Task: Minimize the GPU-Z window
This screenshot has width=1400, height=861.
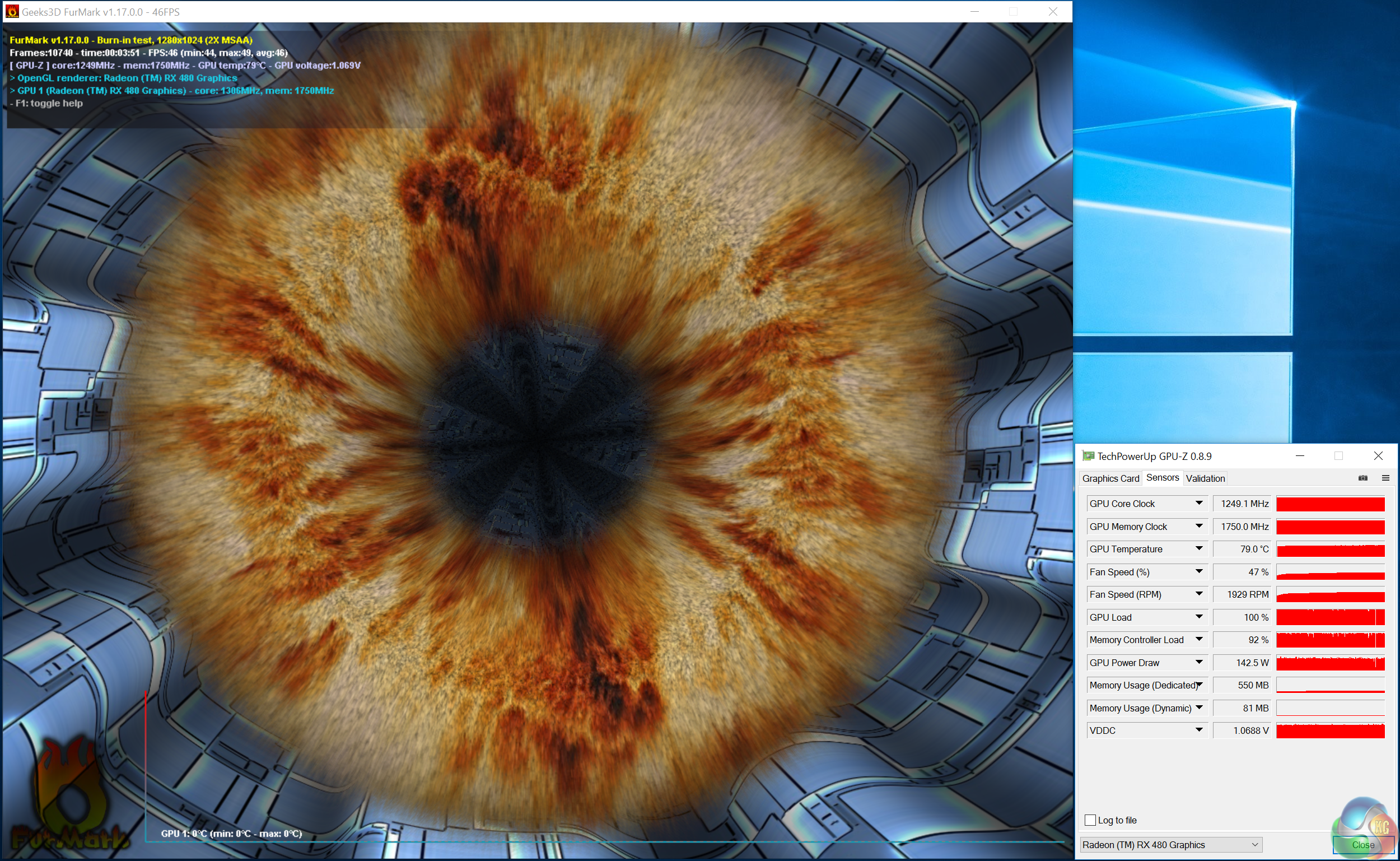Action: (1299, 455)
